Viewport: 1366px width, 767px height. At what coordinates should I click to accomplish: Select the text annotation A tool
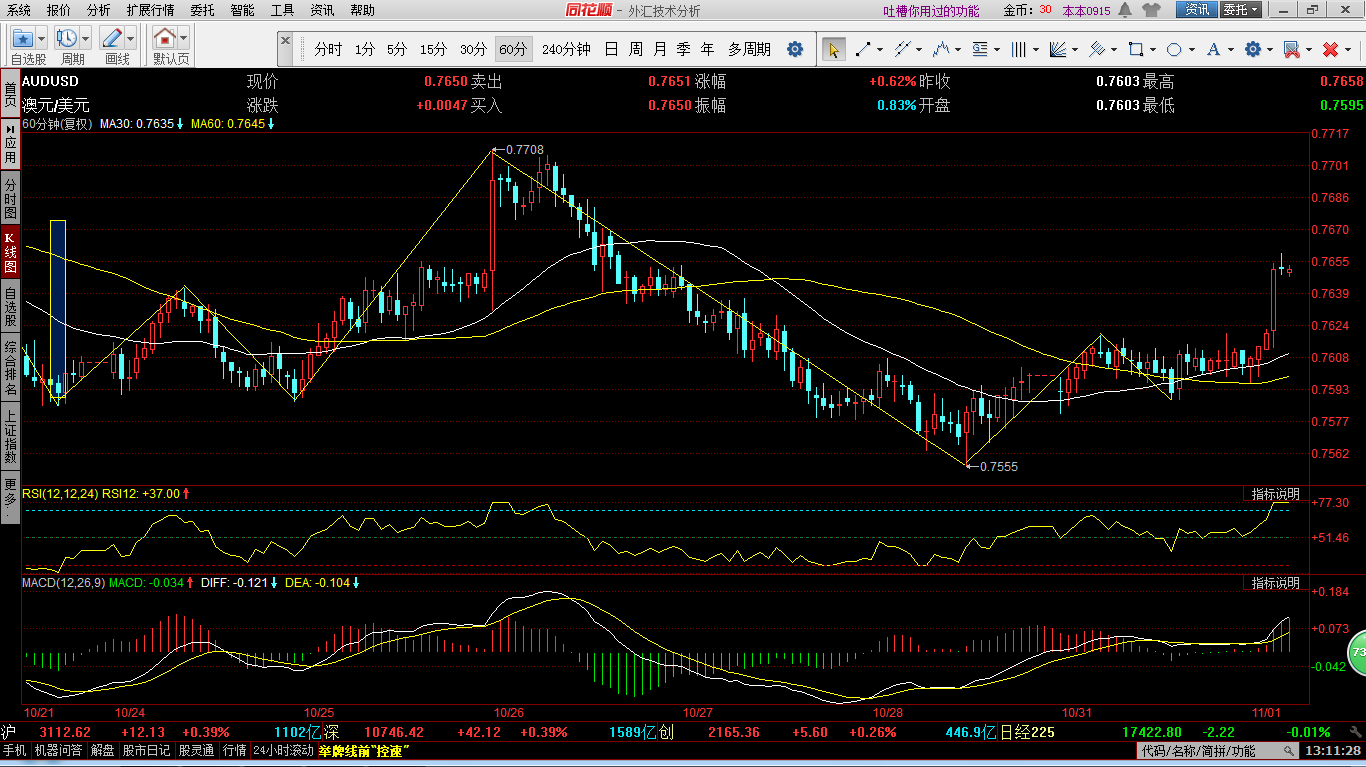coord(1213,49)
